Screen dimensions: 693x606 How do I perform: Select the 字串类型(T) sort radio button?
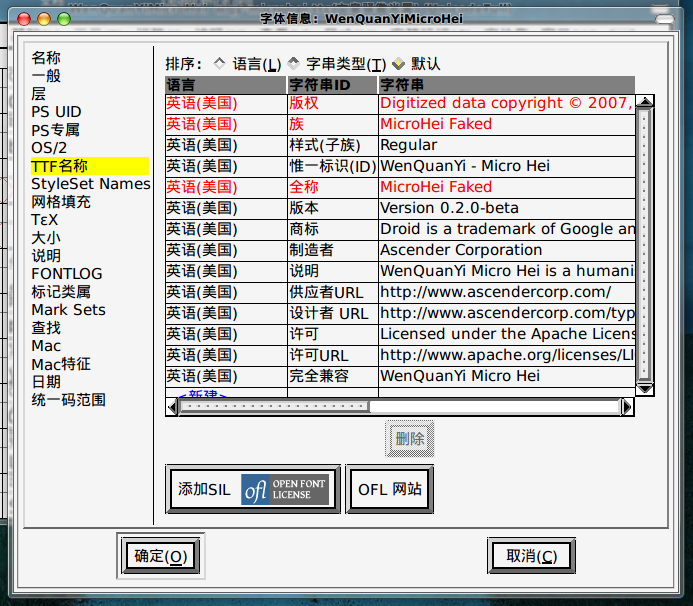(293, 64)
